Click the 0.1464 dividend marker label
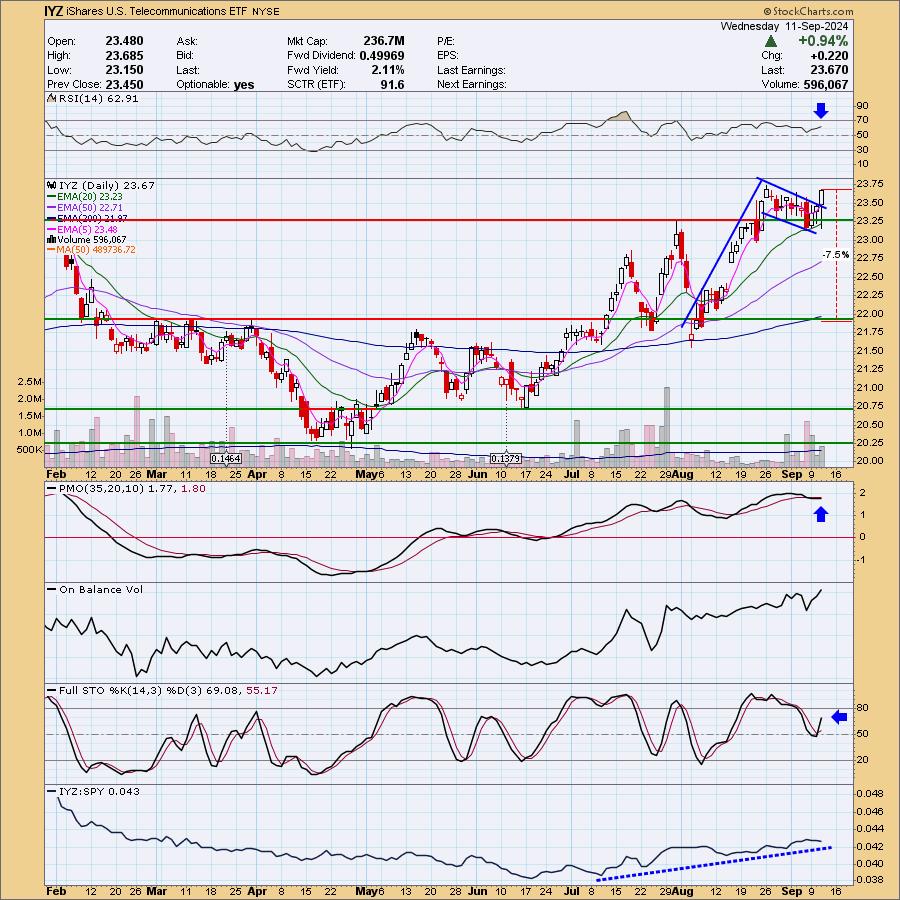 [x=226, y=459]
